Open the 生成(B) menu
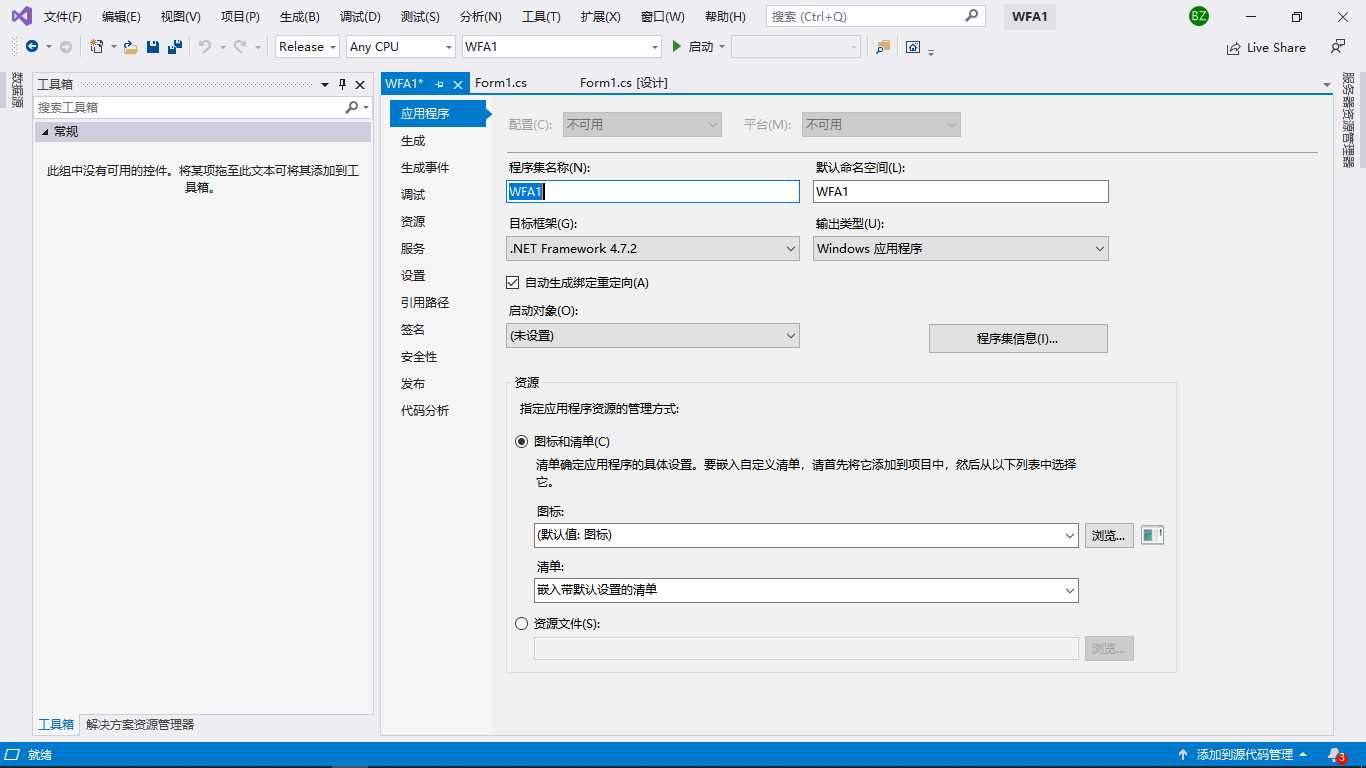The width and height of the screenshot is (1366, 768). [300, 17]
